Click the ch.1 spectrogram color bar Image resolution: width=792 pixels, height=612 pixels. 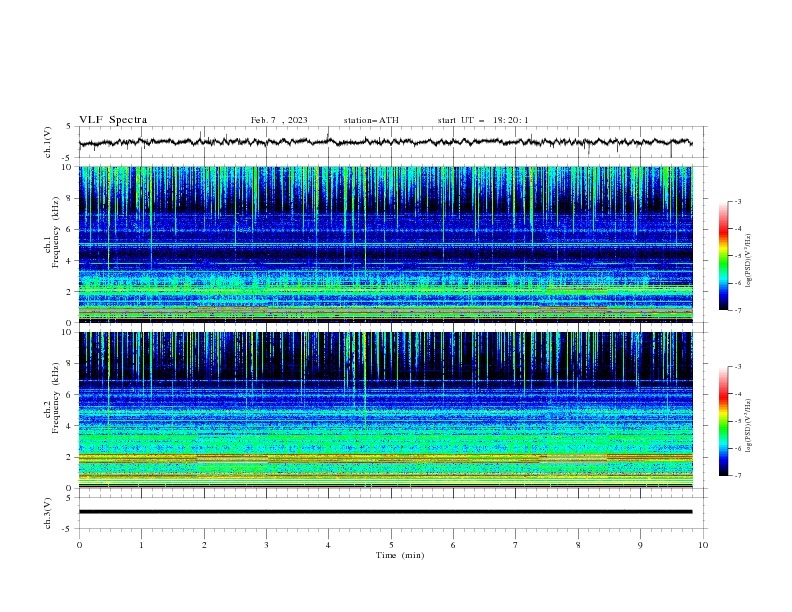(x=723, y=256)
